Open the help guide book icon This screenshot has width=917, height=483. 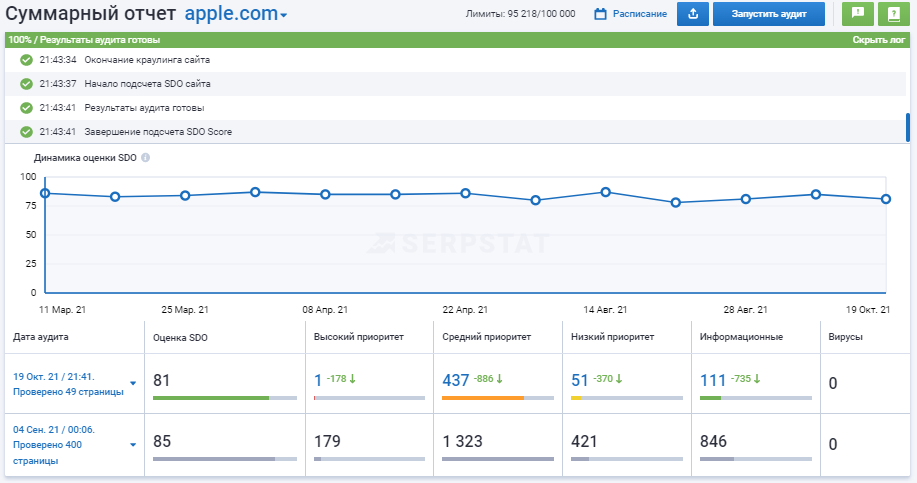pyautogui.click(x=889, y=14)
